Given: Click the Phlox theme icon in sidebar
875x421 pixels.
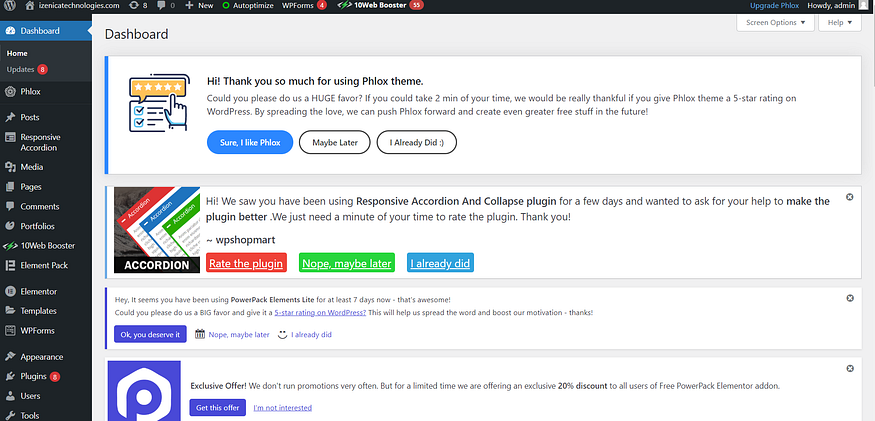Looking at the screenshot, I should coord(10,92).
